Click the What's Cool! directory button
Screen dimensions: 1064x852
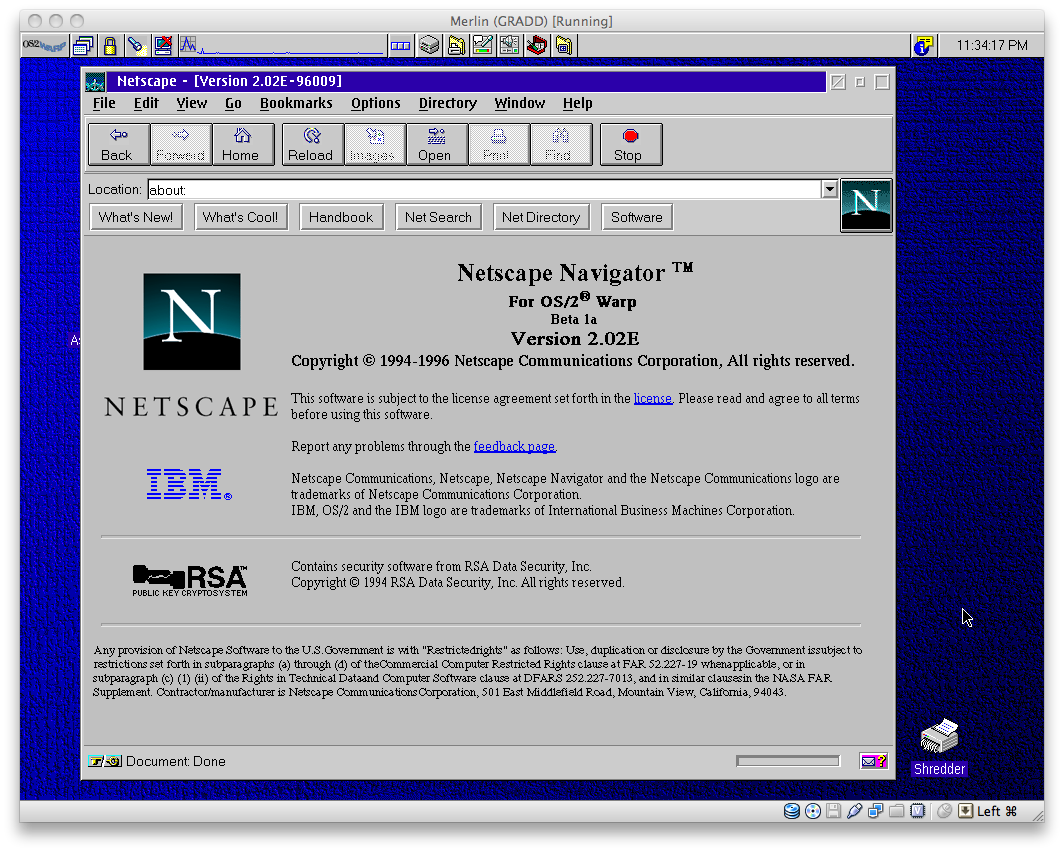tap(240, 217)
